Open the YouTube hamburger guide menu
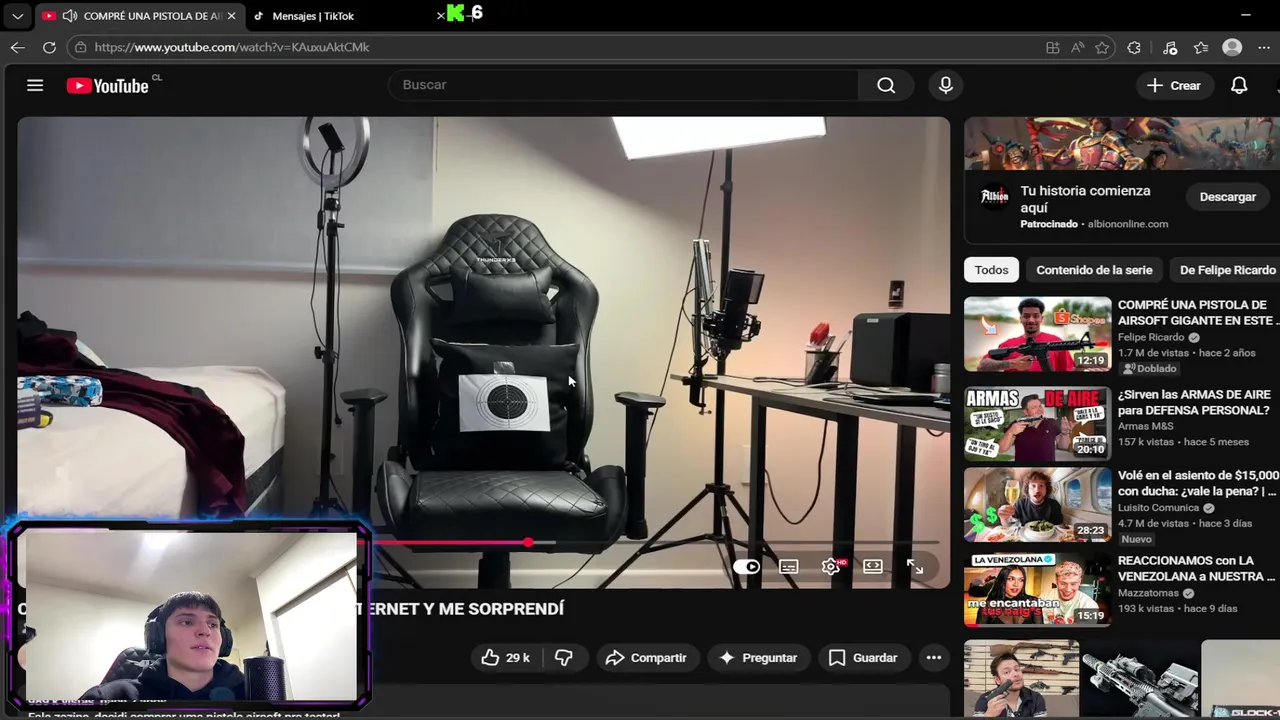 pyautogui.click(x=35, y=85)
